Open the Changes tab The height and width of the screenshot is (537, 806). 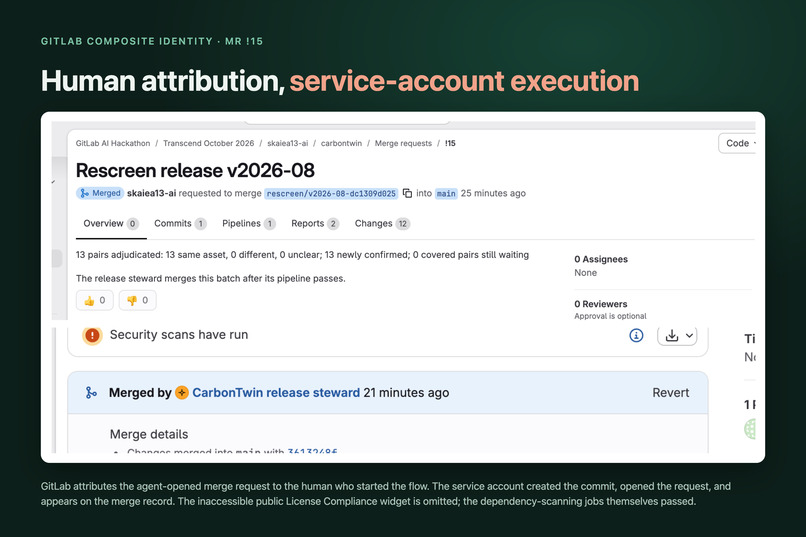(x=382, y=224)
